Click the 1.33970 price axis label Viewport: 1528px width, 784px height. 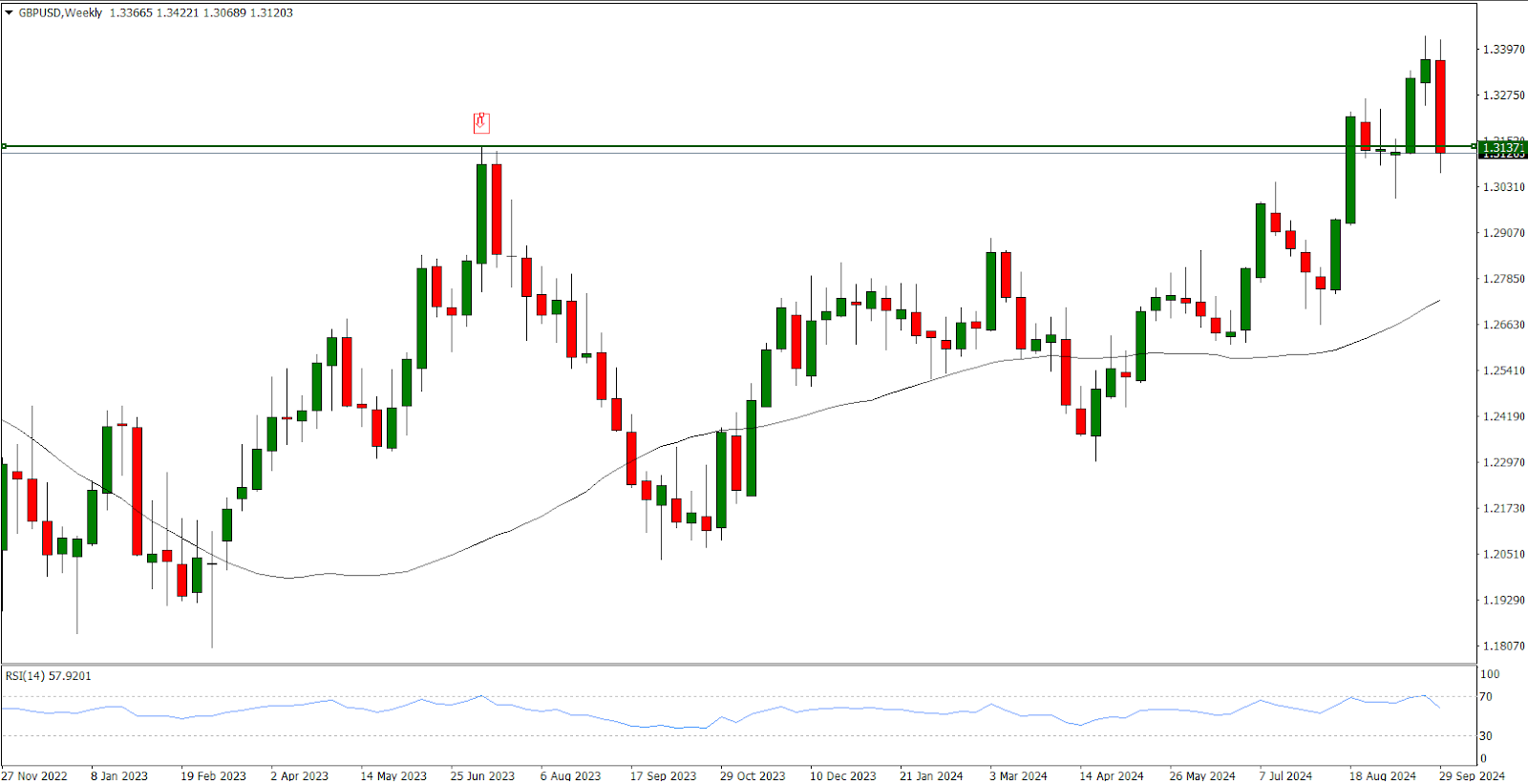(x=1503, y=50)
